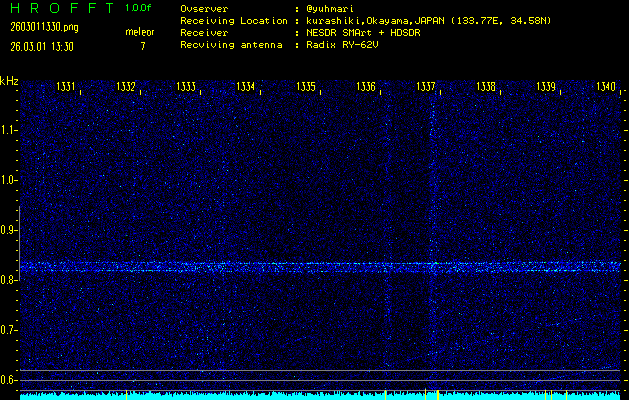Click the 1337 time marker
629x400 pixels.
427,87
